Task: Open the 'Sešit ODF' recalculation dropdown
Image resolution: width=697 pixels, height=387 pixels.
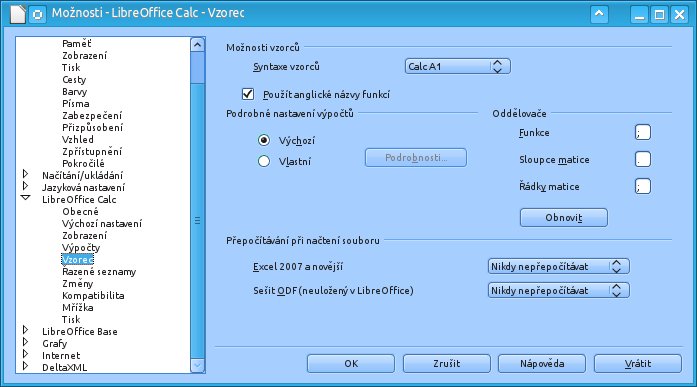Action: point(558,291)
